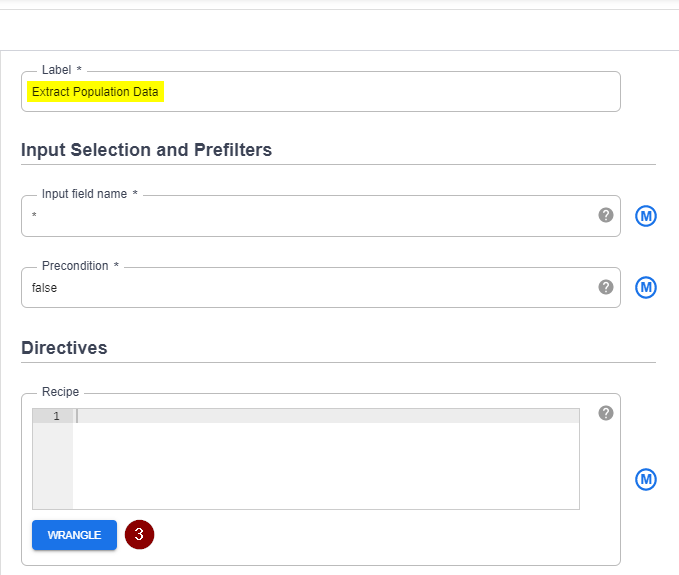
Task: Open macro option for Input field name
Action: click(x=646, y=215)
